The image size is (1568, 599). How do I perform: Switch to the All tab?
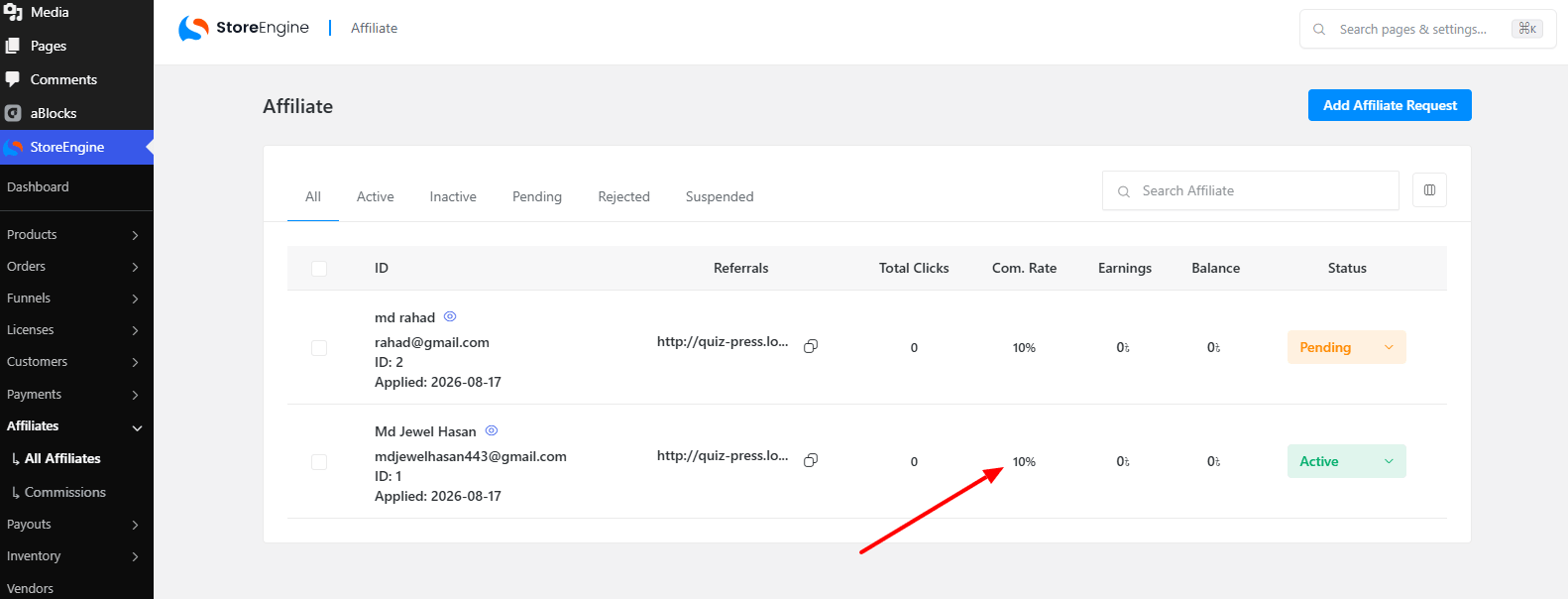[313, 196]
